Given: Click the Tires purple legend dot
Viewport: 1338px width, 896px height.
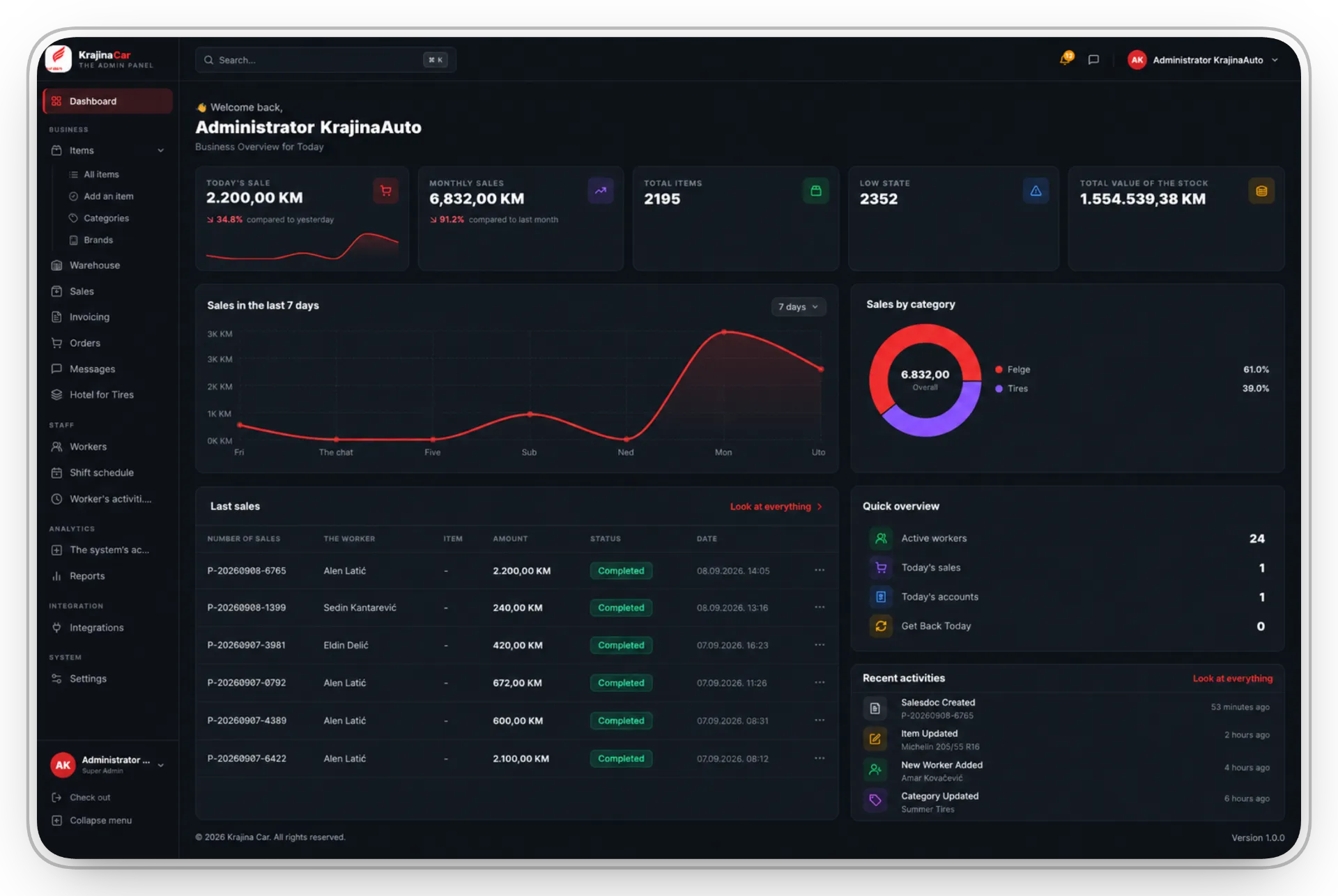Looking at the screenshot, I should click(x=999, y=389).
